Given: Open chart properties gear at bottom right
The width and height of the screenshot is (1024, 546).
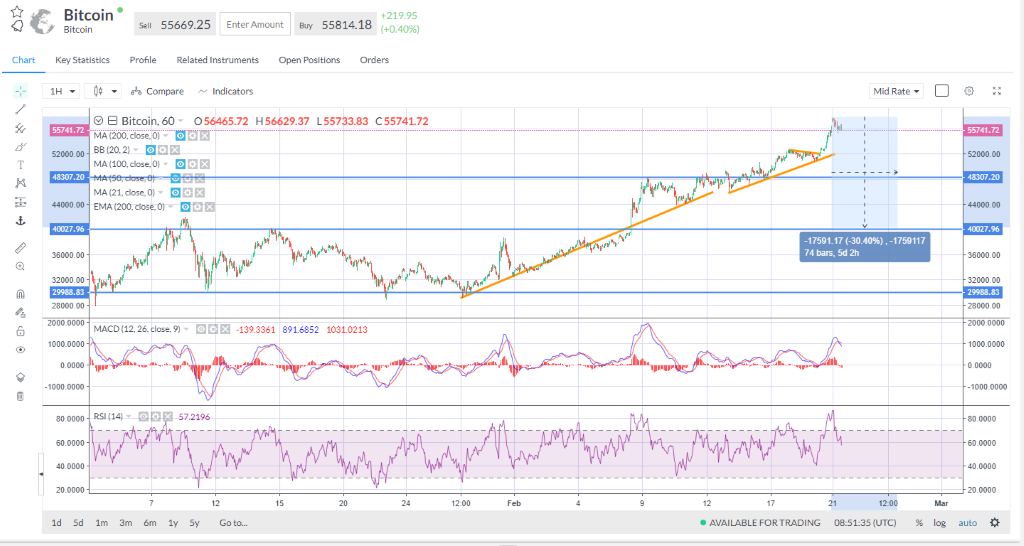Looking at the screenshot, I should pyautogui.click(x=995, y=522).
